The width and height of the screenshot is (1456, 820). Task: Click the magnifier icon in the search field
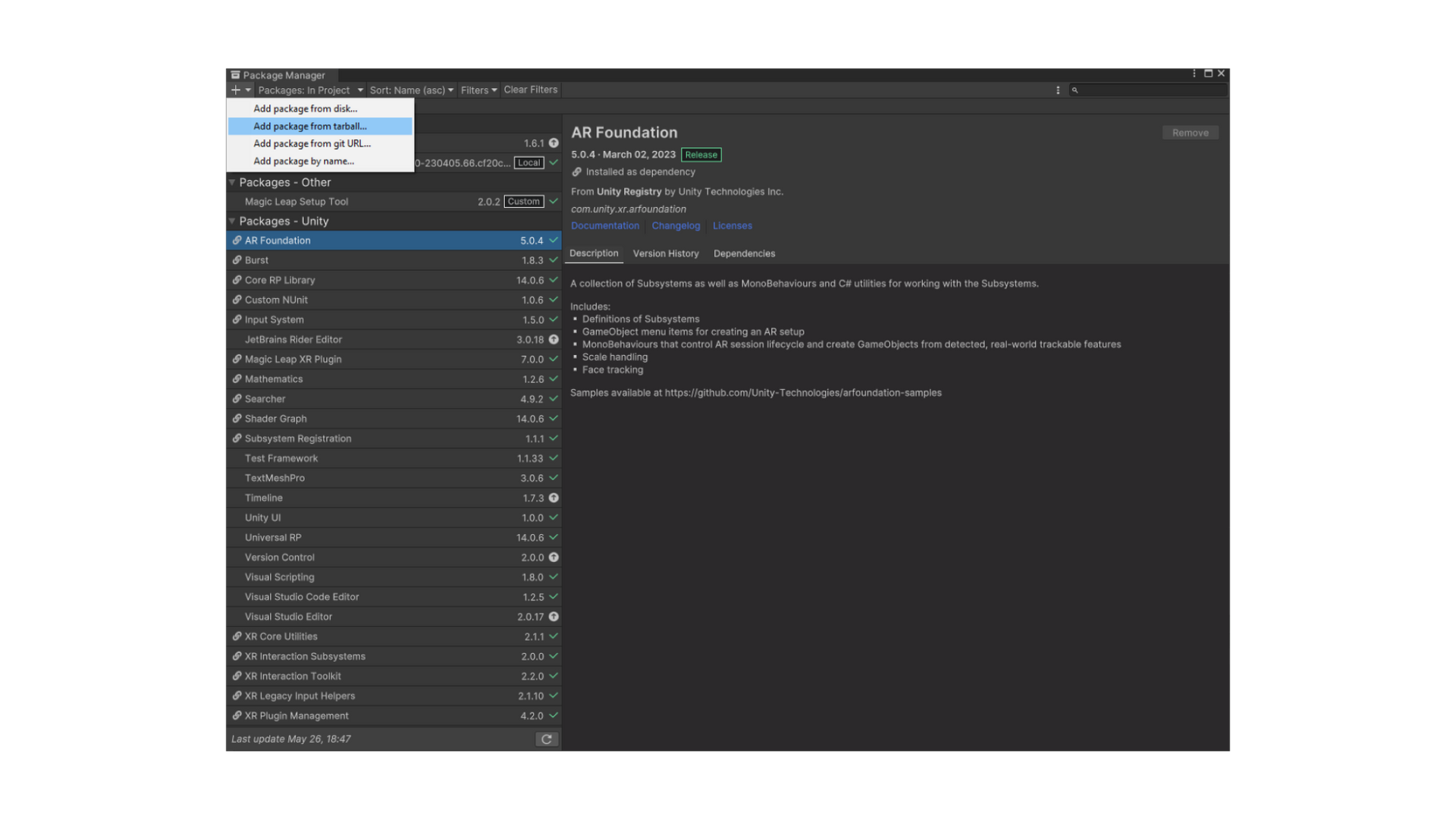(x=1075, y=90)
